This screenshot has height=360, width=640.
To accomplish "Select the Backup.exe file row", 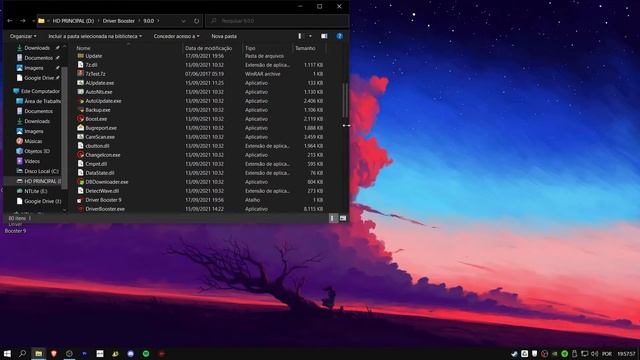I will click(200, 110).
